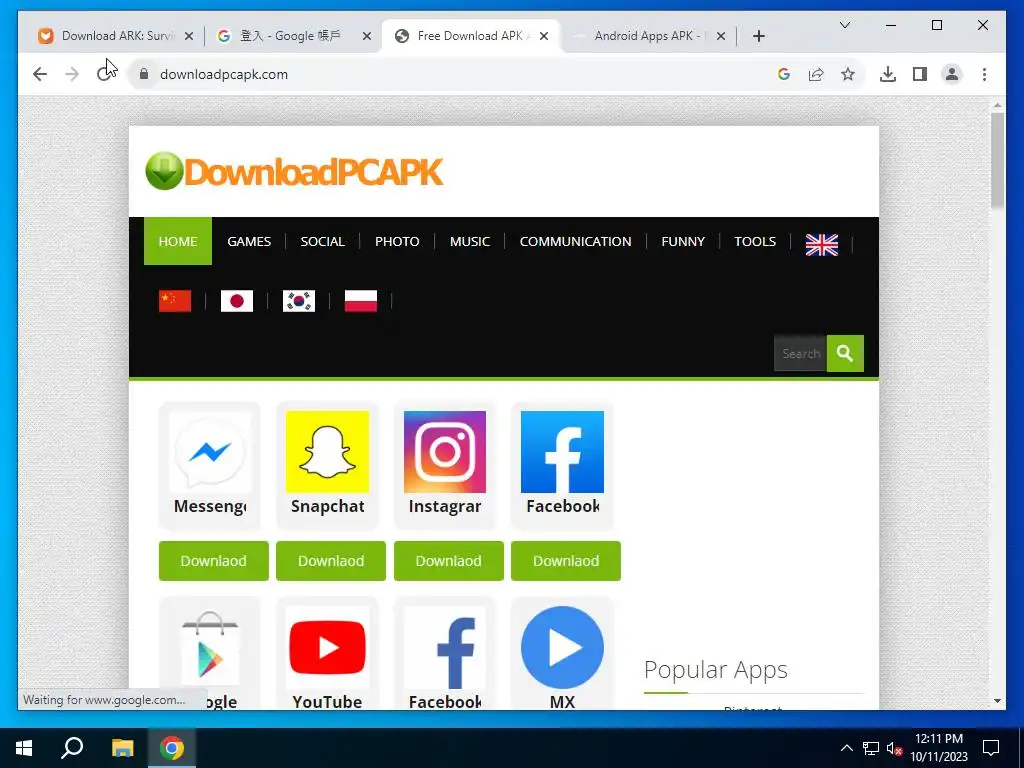Open the Chrome three-dot menu
Viewport: 1024px width, 768px height.
(x=984, y=74)
